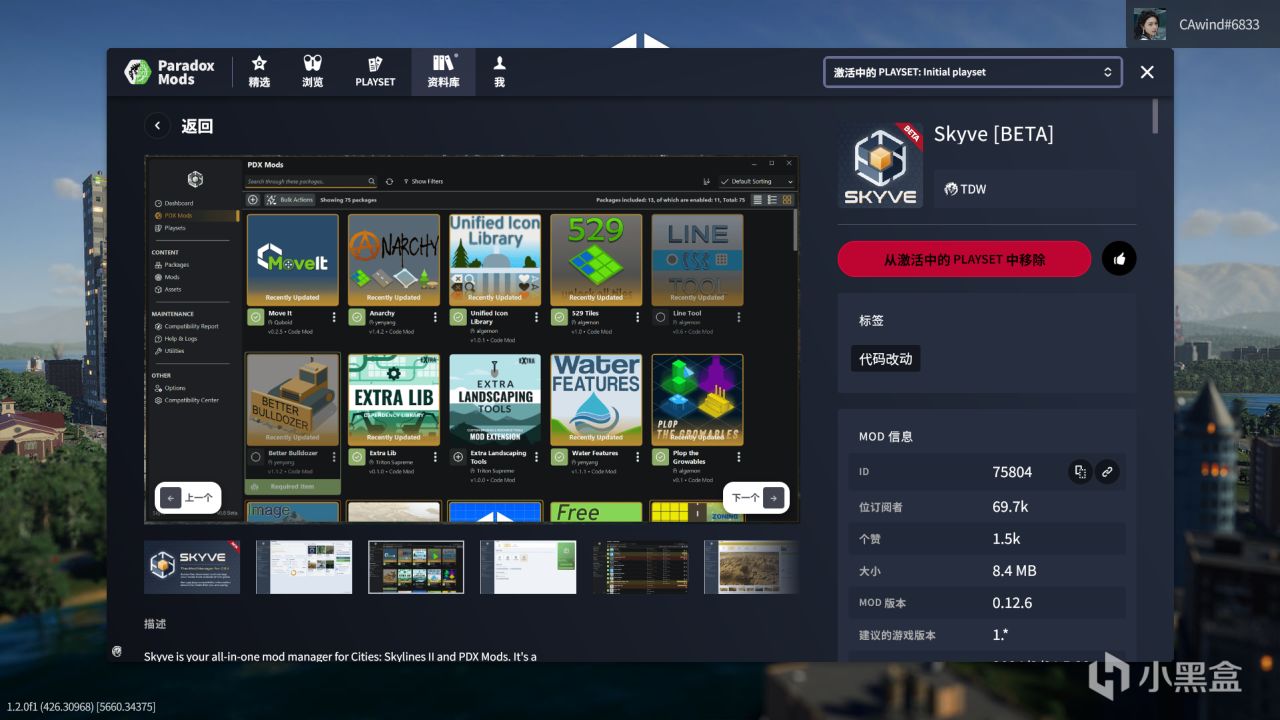This screenshot has width=1280, height=720.
Task: Copy the mod link icon
Action: click(x=1106, y=471)
